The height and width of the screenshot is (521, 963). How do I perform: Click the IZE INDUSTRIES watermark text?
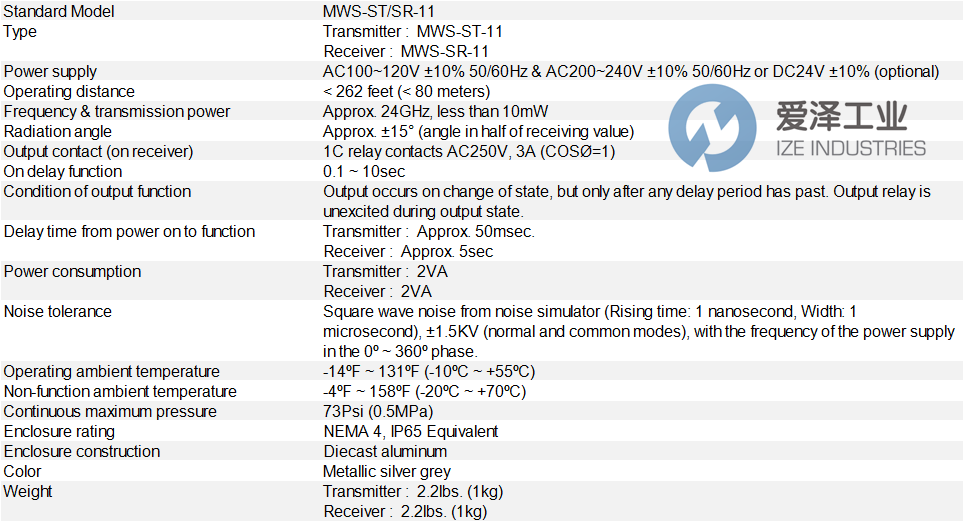coord(851,149)
